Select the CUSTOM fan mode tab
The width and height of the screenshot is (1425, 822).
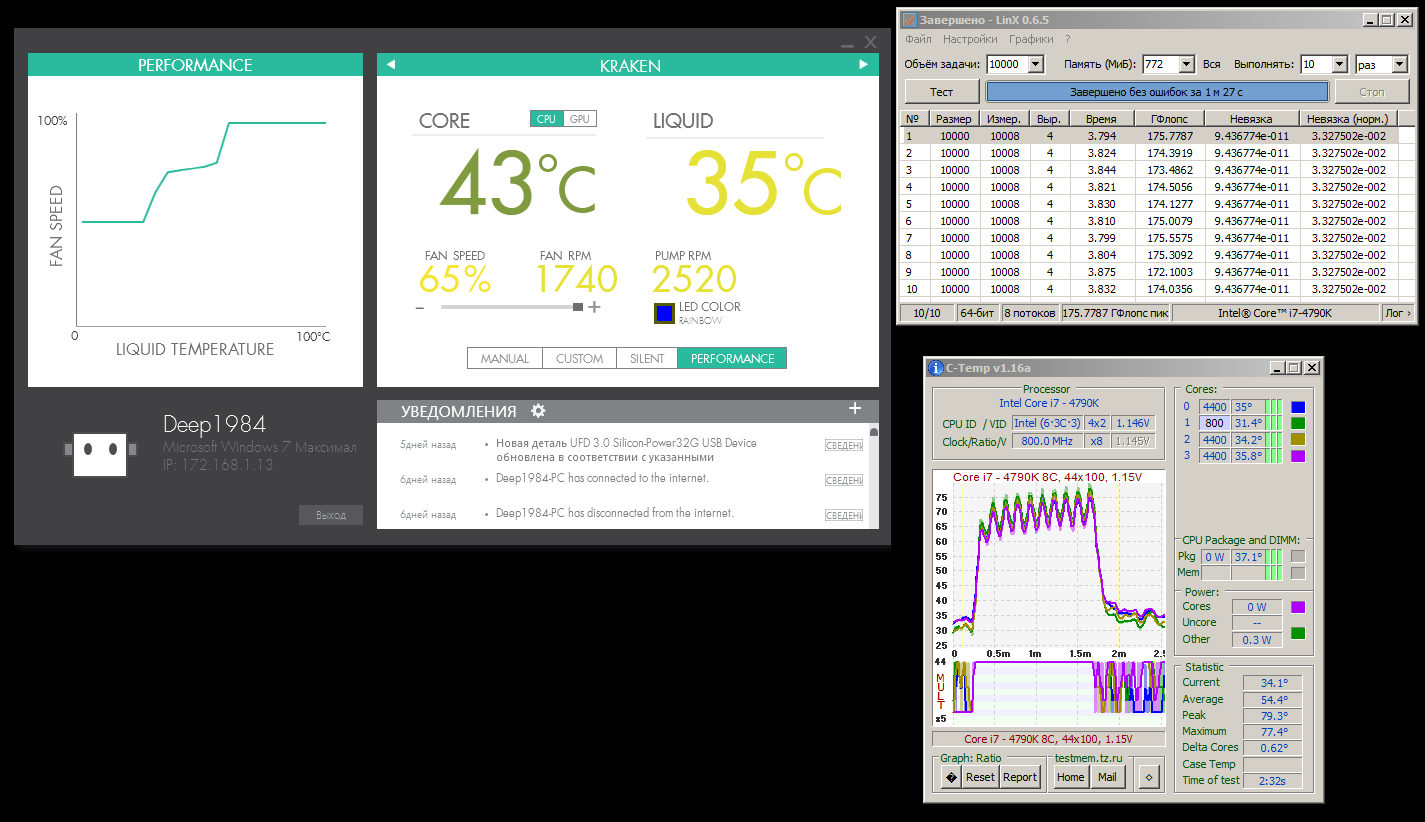[580, 358]
